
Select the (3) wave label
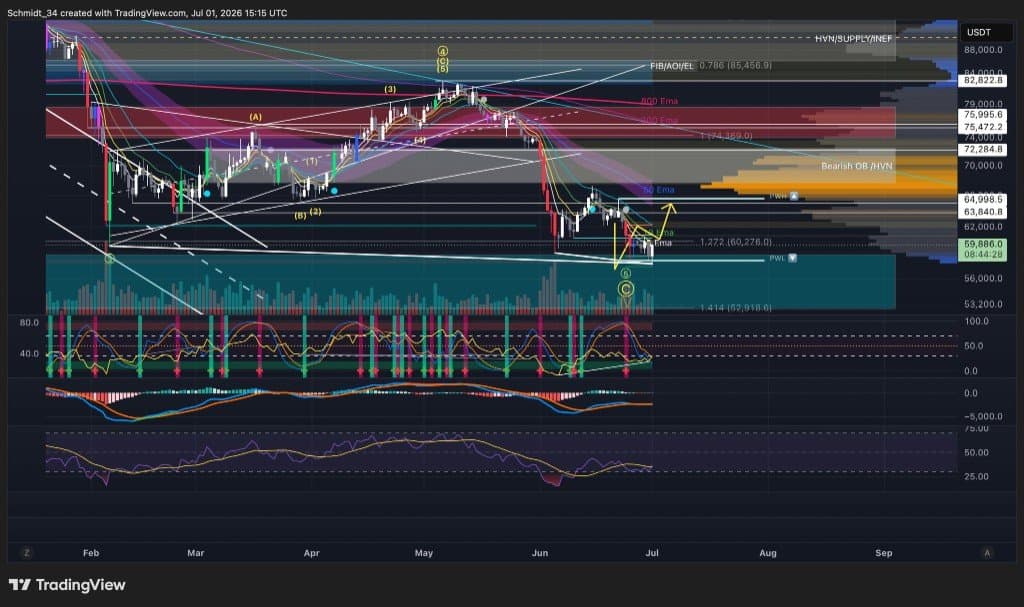[x=390, y=89]
